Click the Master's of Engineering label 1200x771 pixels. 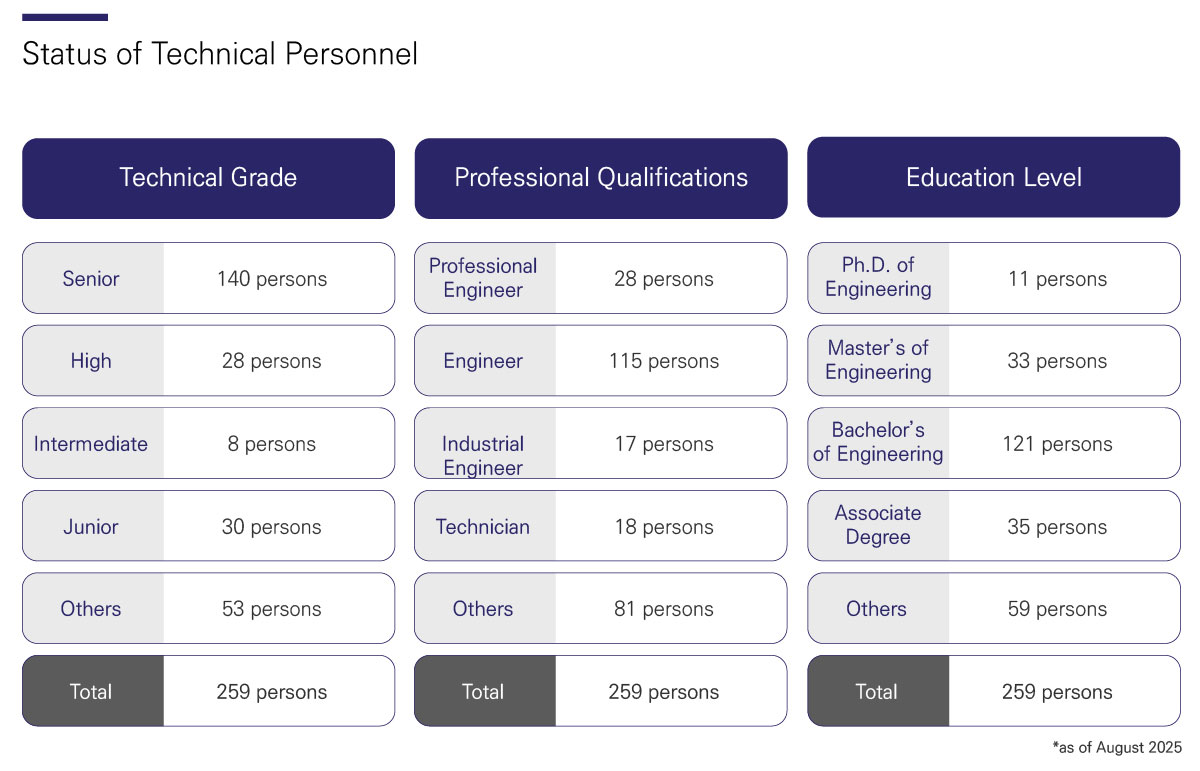pyautogui.click(x=878, y=360)
